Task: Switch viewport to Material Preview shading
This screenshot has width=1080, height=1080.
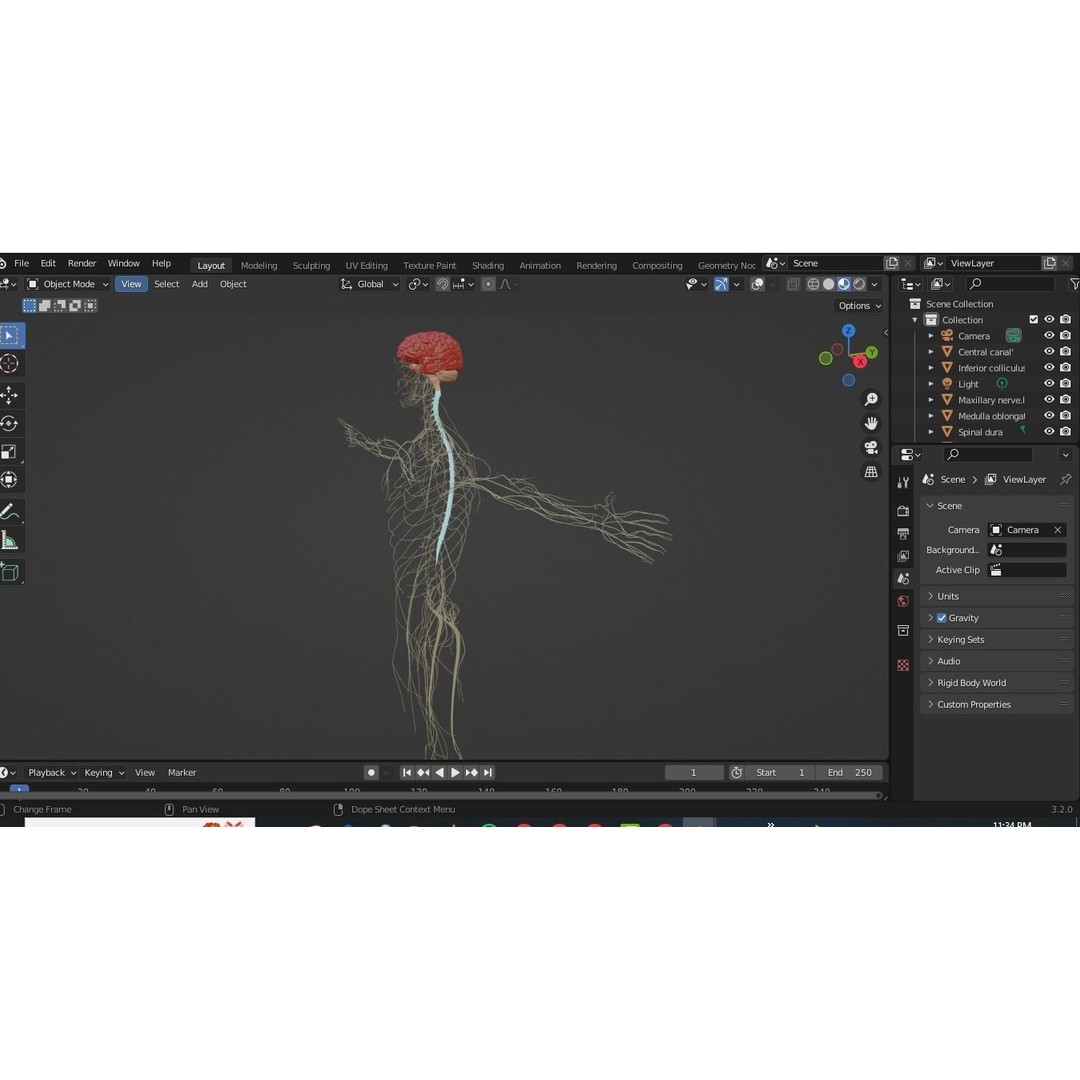Action: [x=844, y=284]
